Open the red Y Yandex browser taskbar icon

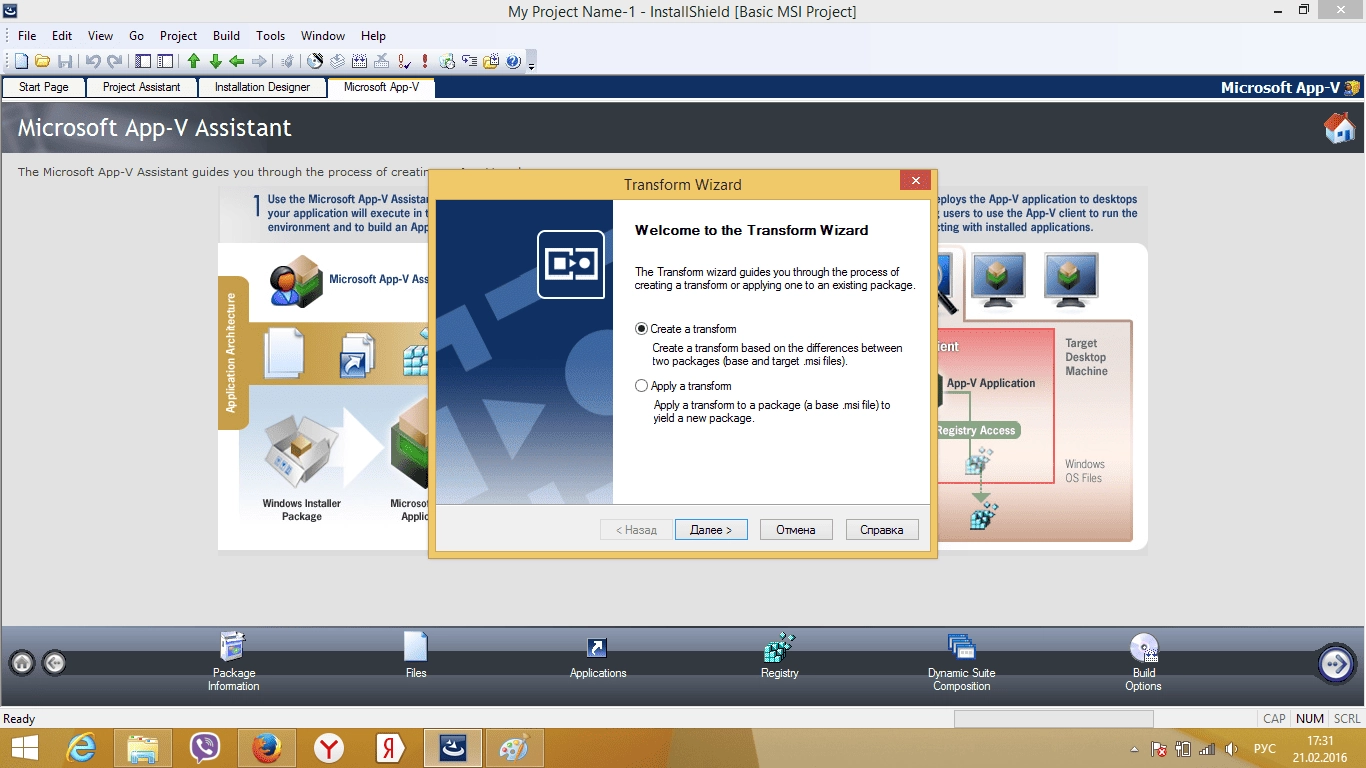point(329,748)
